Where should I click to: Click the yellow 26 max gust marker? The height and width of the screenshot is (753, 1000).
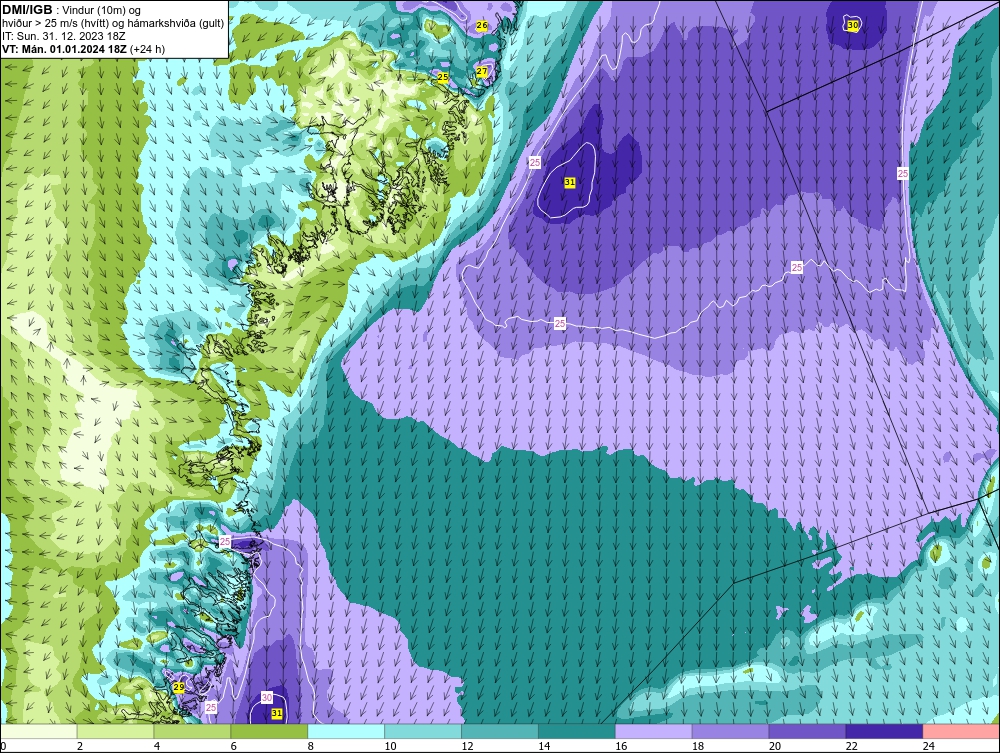point(482,26)
